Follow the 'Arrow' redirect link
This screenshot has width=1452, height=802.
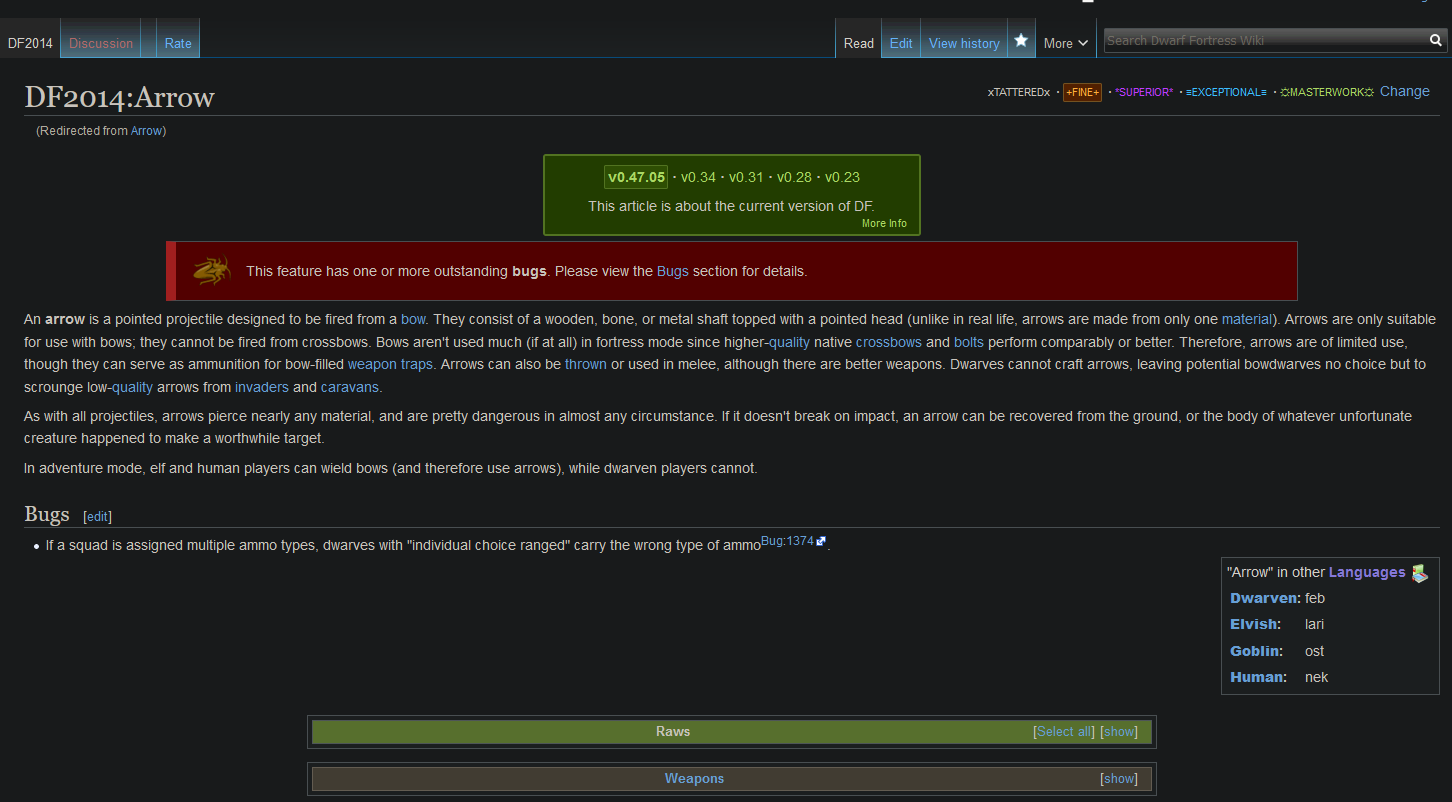146,131
